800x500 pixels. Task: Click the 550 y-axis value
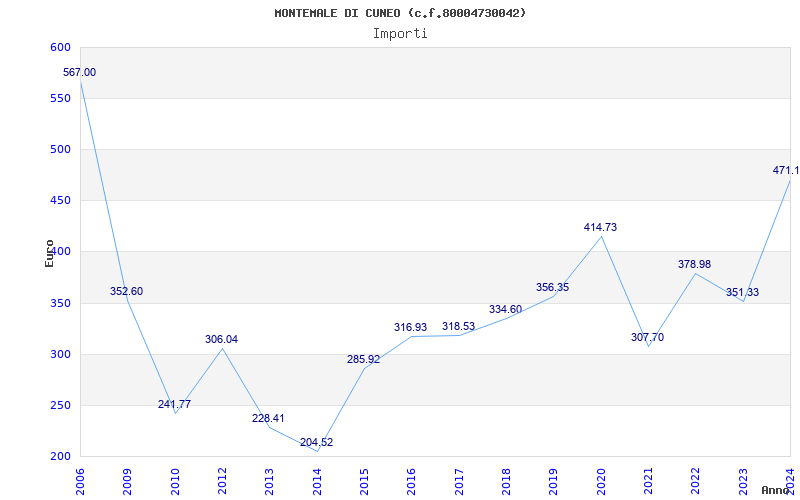pos(59,98)
